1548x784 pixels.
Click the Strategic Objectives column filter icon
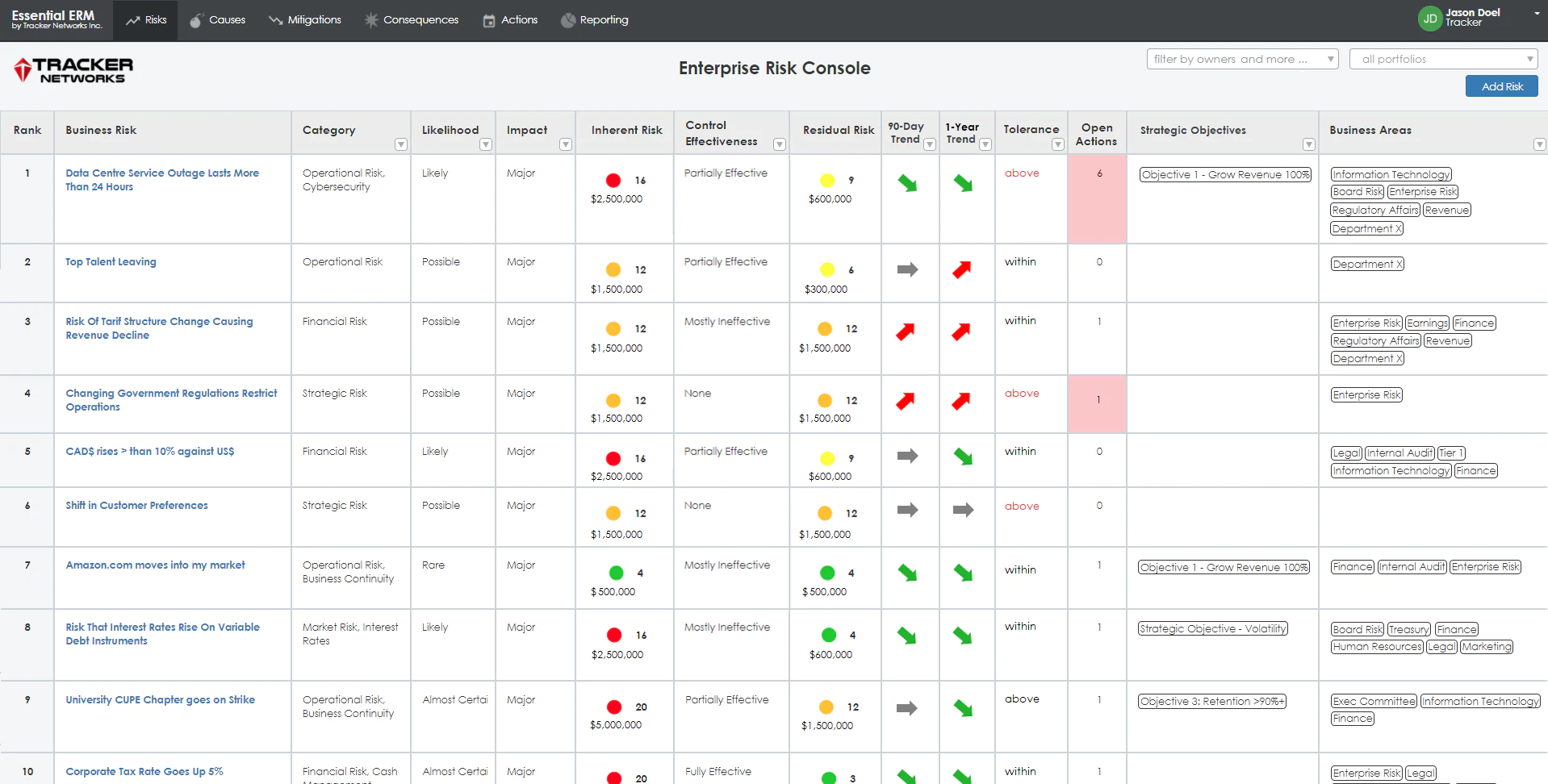(1308, 144)
